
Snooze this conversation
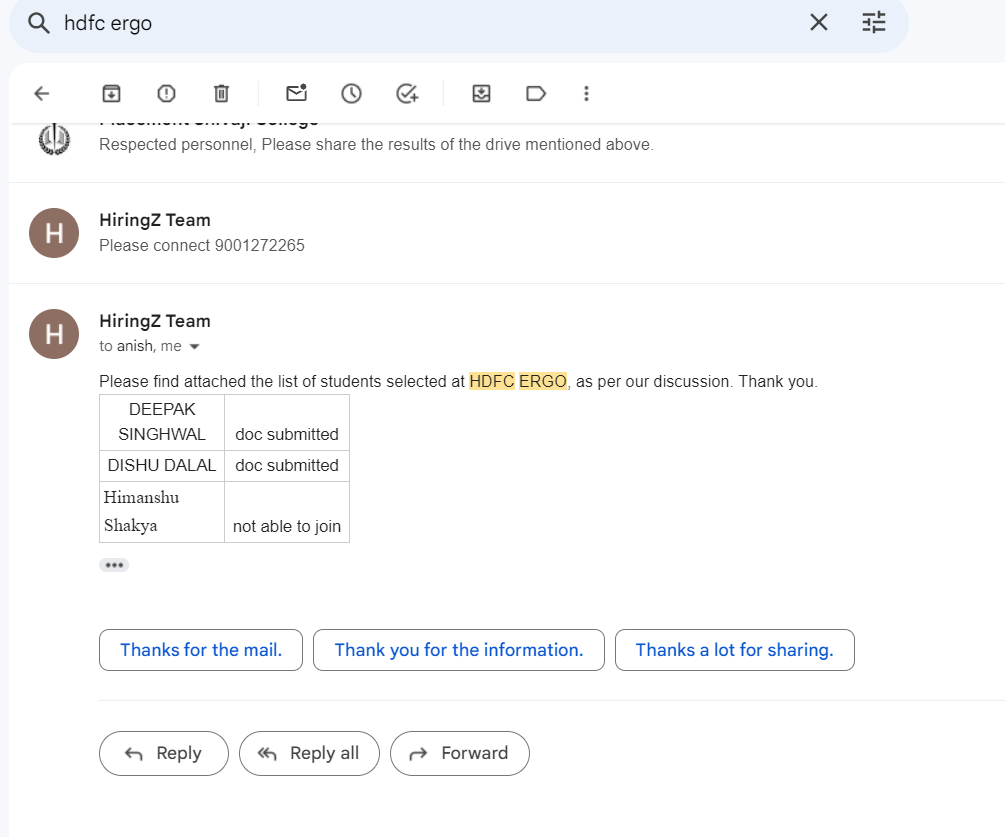point(351,94)
